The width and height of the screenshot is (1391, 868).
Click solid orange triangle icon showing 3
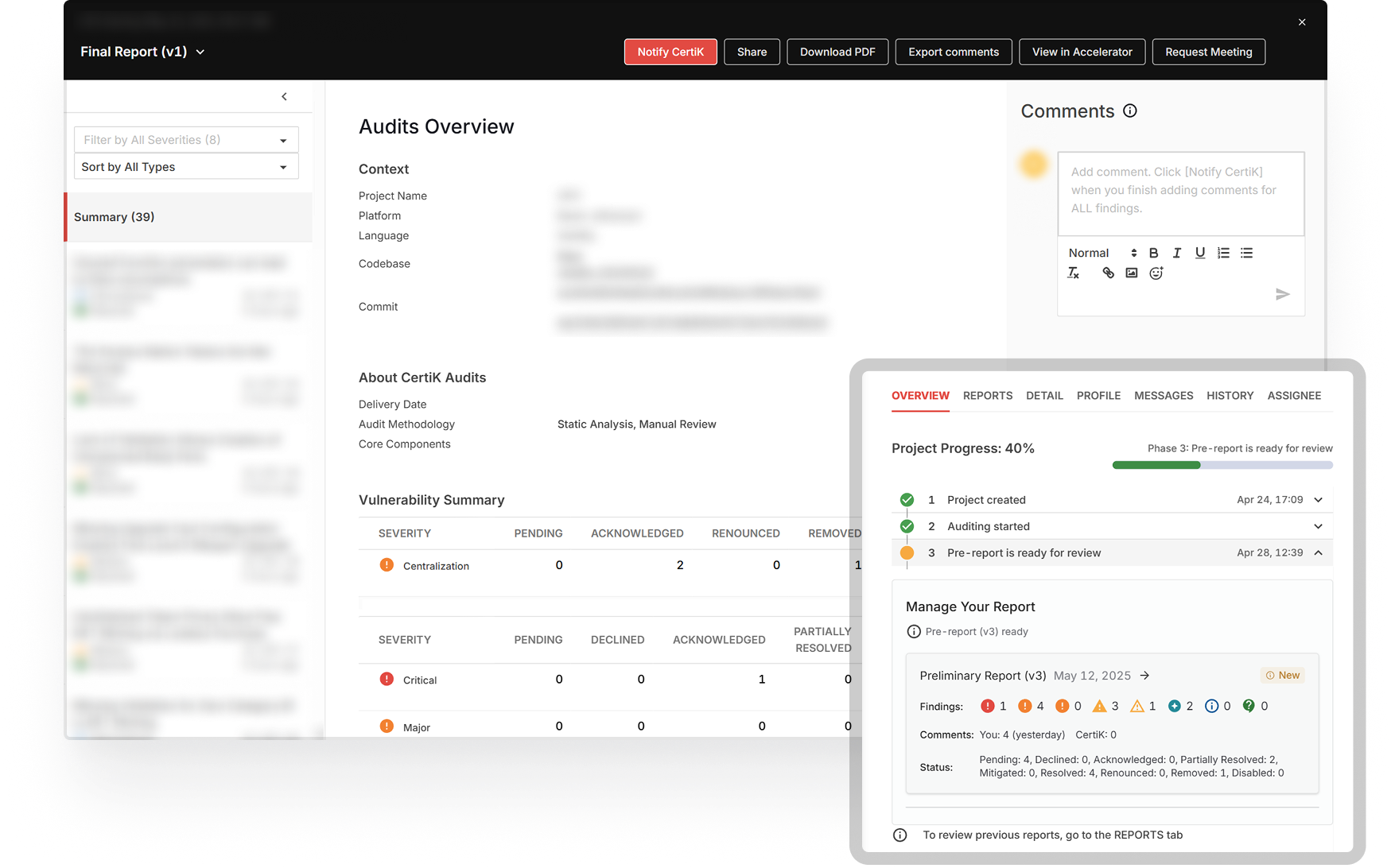coord(1099,706)
